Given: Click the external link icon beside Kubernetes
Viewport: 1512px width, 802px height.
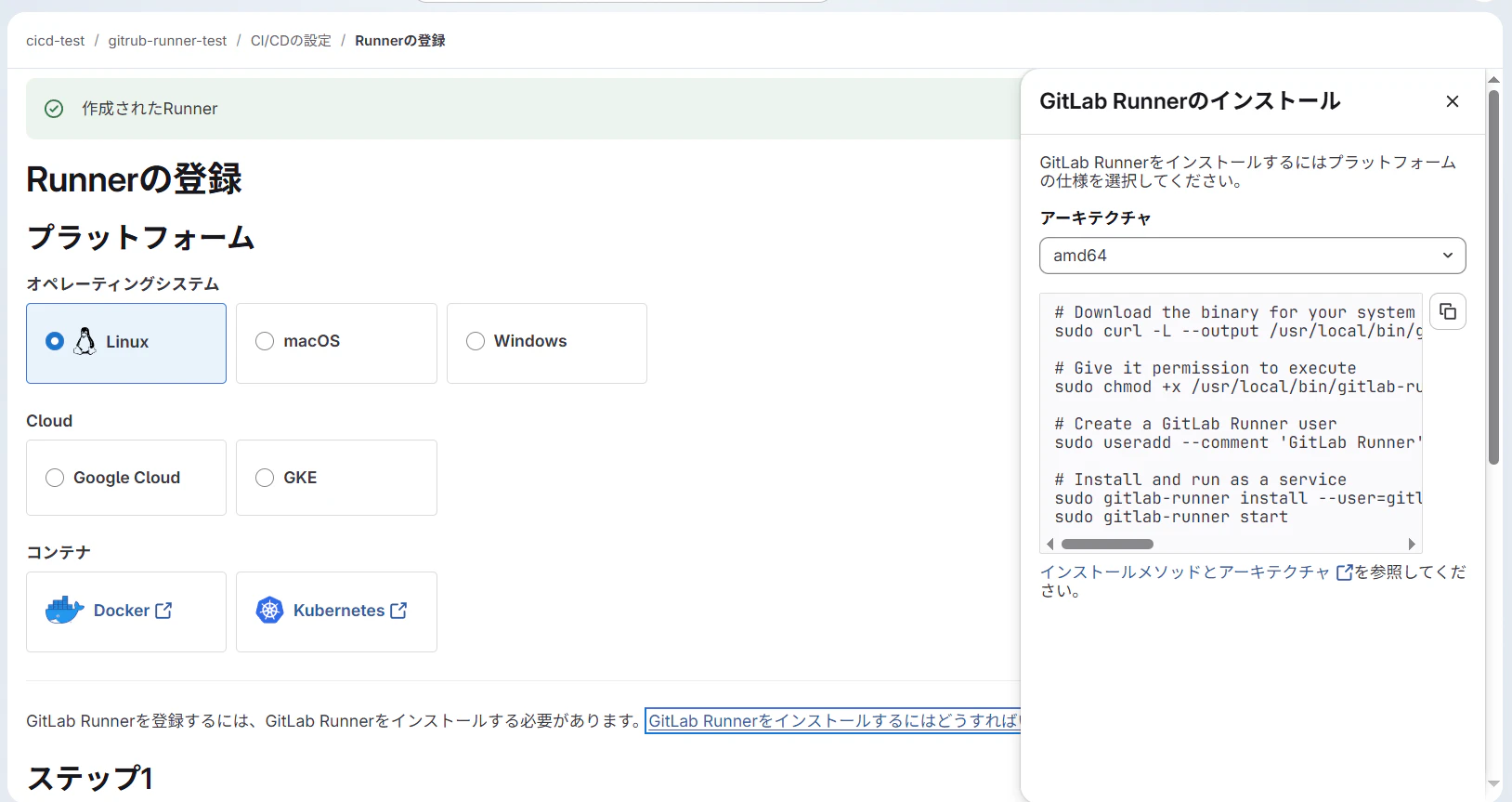Looking at the screenshot, I should pyautogui.click(x=398, y=611).
